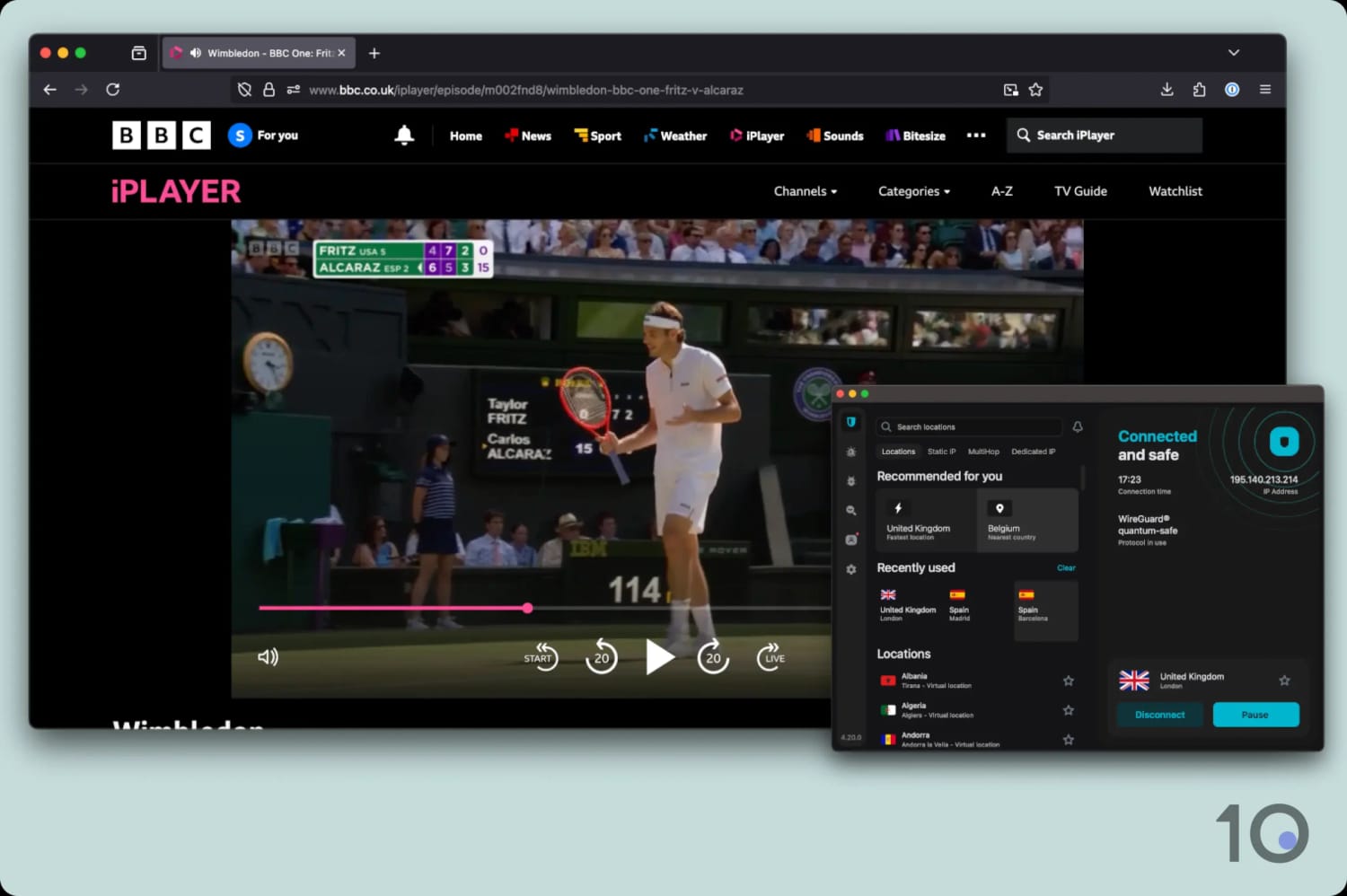Screen dimensions: 1347x896
Task: Star the connected United Kingdom location
Action: [x=1284, y=681]
